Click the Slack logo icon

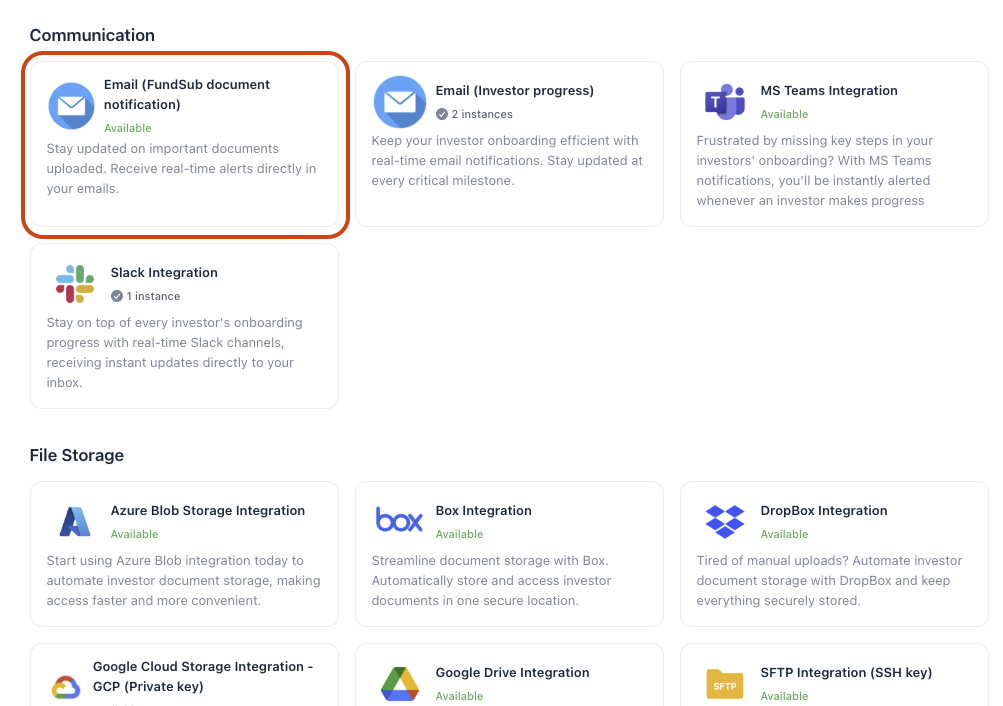coord(75,284)
